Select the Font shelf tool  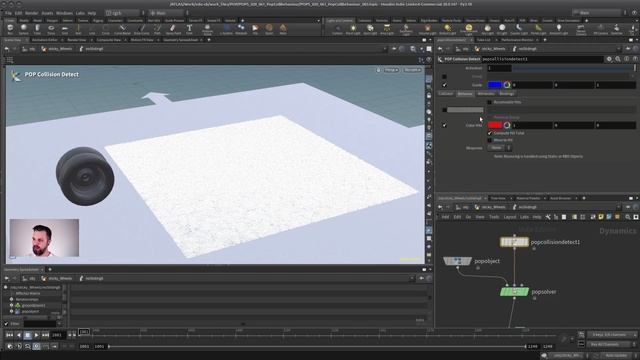pos(189,29)
